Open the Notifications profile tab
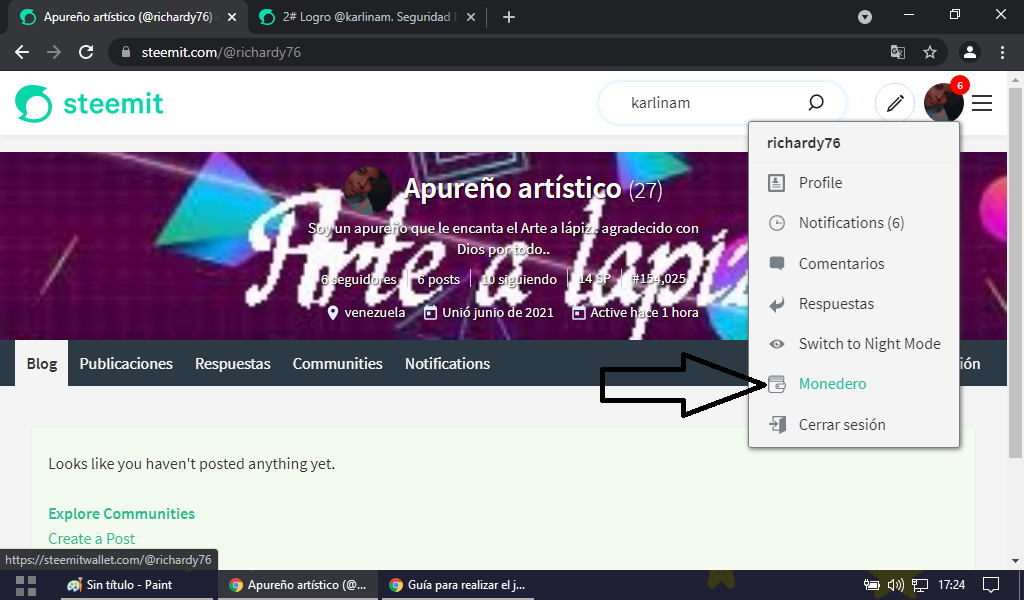Image resolution: width=1024 pixels, height=600 pixels. coord(447,364)
